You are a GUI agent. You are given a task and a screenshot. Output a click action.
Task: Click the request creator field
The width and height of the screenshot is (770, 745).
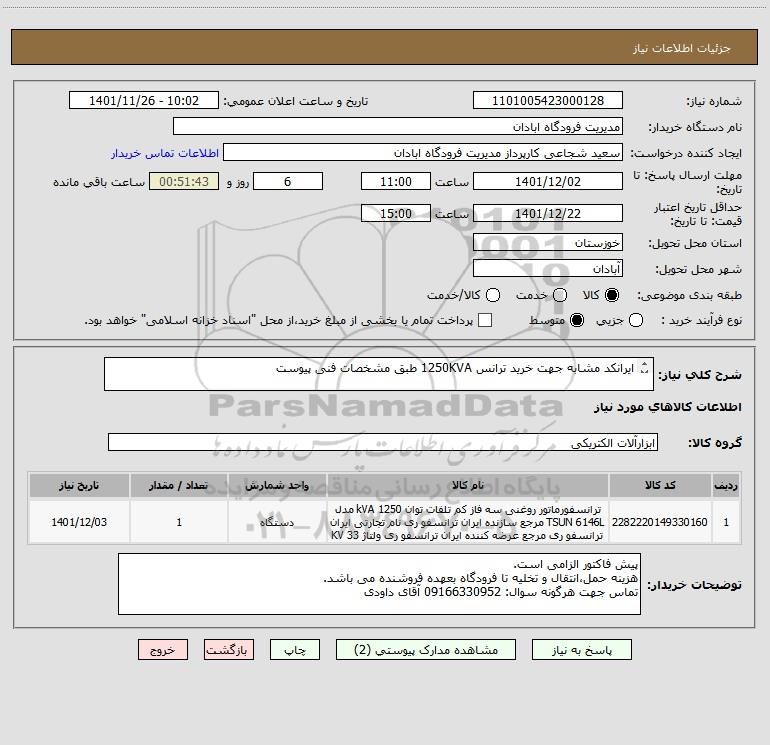tap(423, 152)
